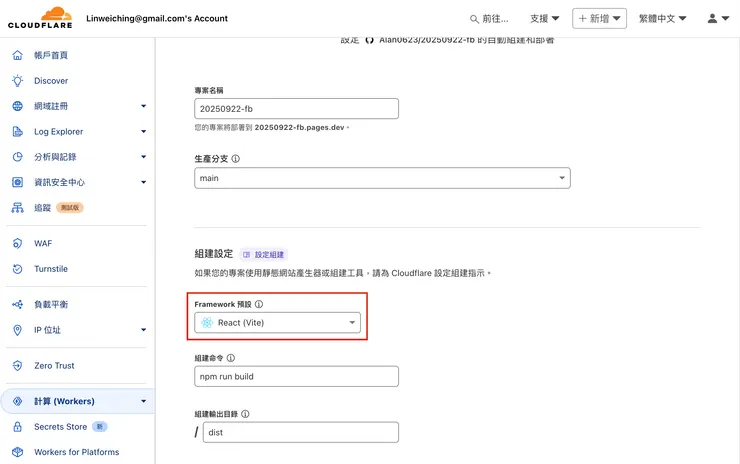The image size is (740, 464).
Task: Click the Cloudflare logo
Action: click(40, 18)
